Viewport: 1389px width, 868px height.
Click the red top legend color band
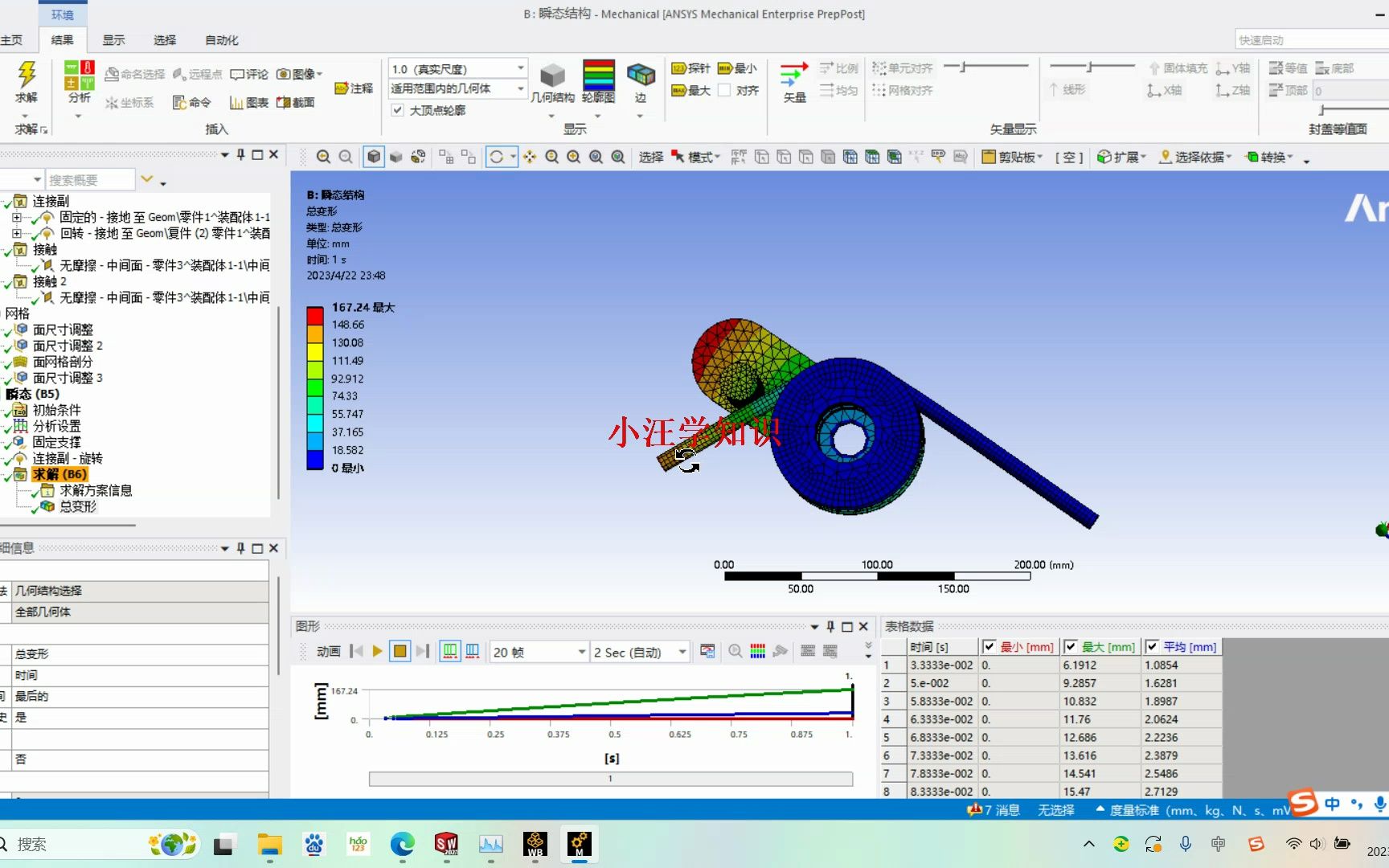(x=315, y=314)
